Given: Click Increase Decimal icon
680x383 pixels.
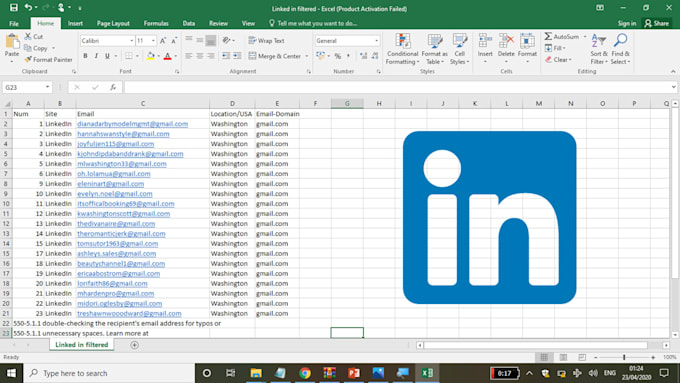Looking at the screenshot, I should pos(363,56).
